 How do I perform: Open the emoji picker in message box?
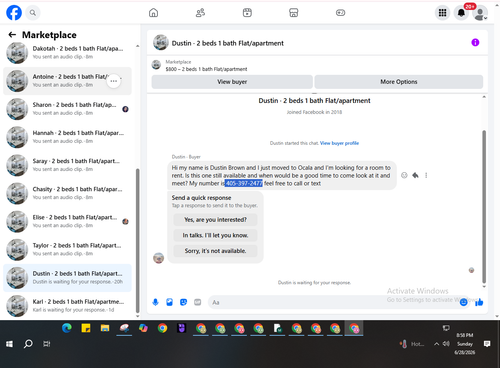[x=463, y=302]
